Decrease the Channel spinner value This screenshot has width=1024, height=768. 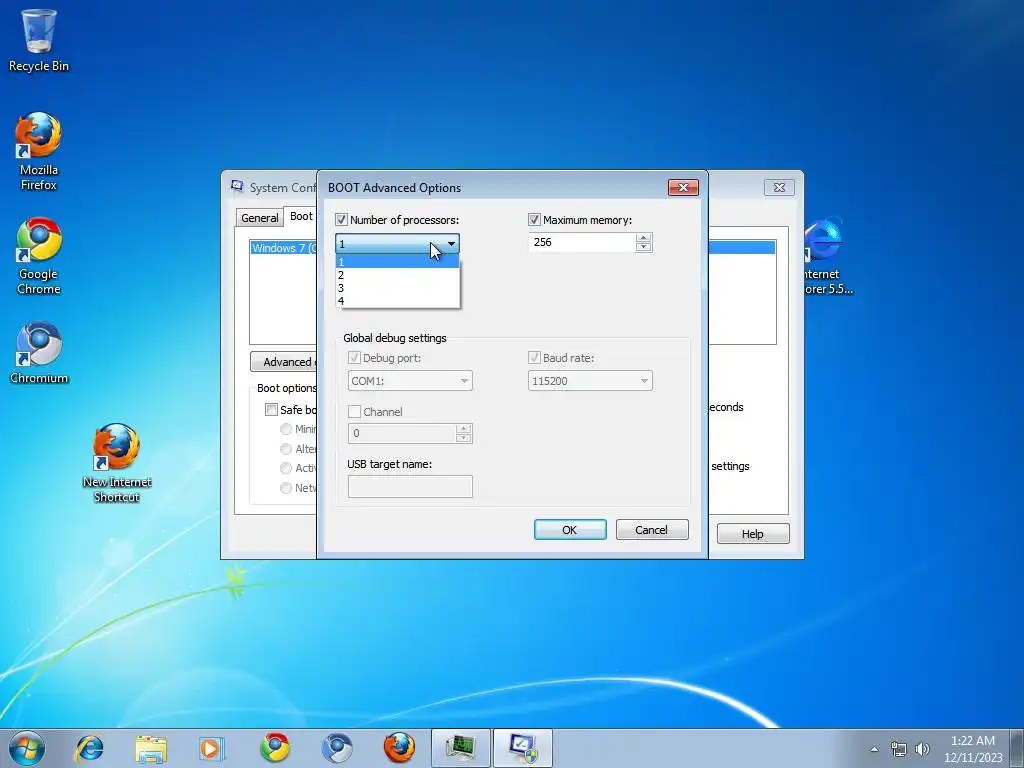(x=464, y=438)
